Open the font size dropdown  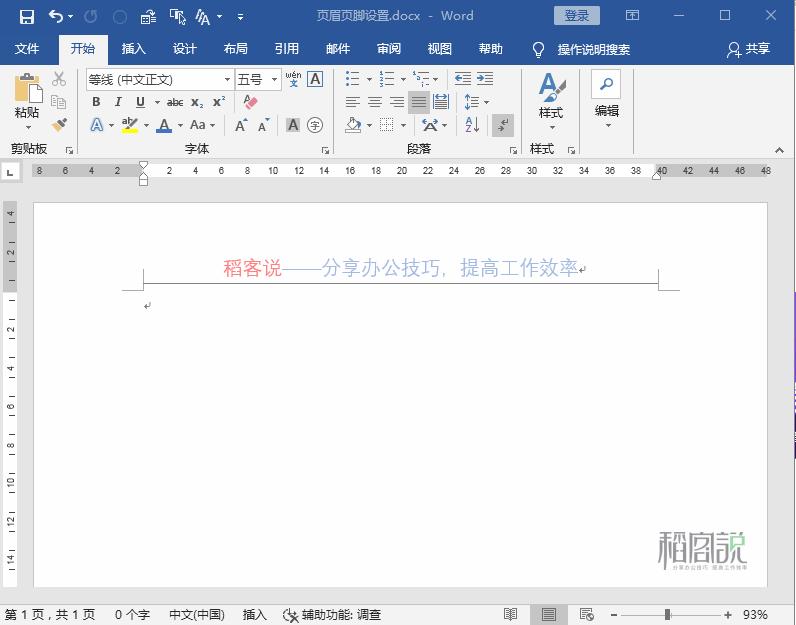[x=275, y=79]
